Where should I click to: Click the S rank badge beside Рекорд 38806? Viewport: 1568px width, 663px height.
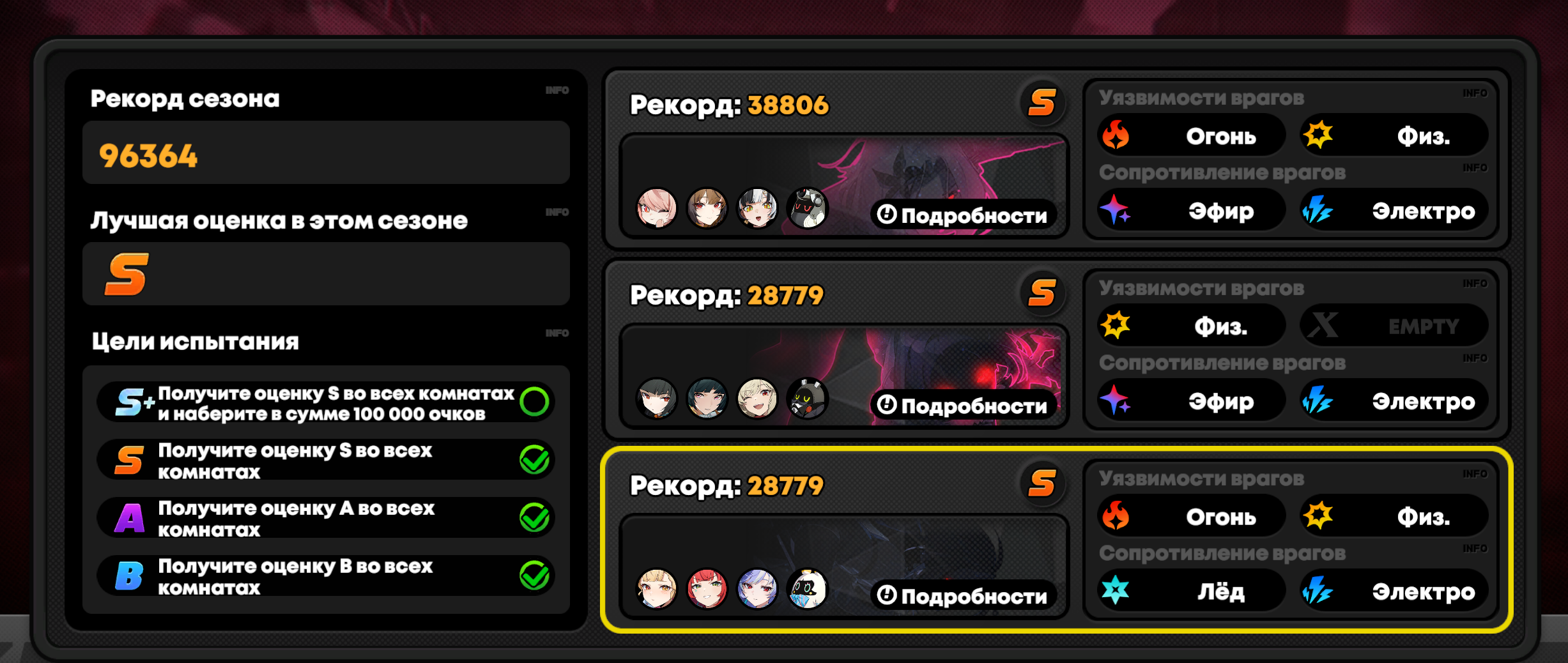(x=1042, y=102)
